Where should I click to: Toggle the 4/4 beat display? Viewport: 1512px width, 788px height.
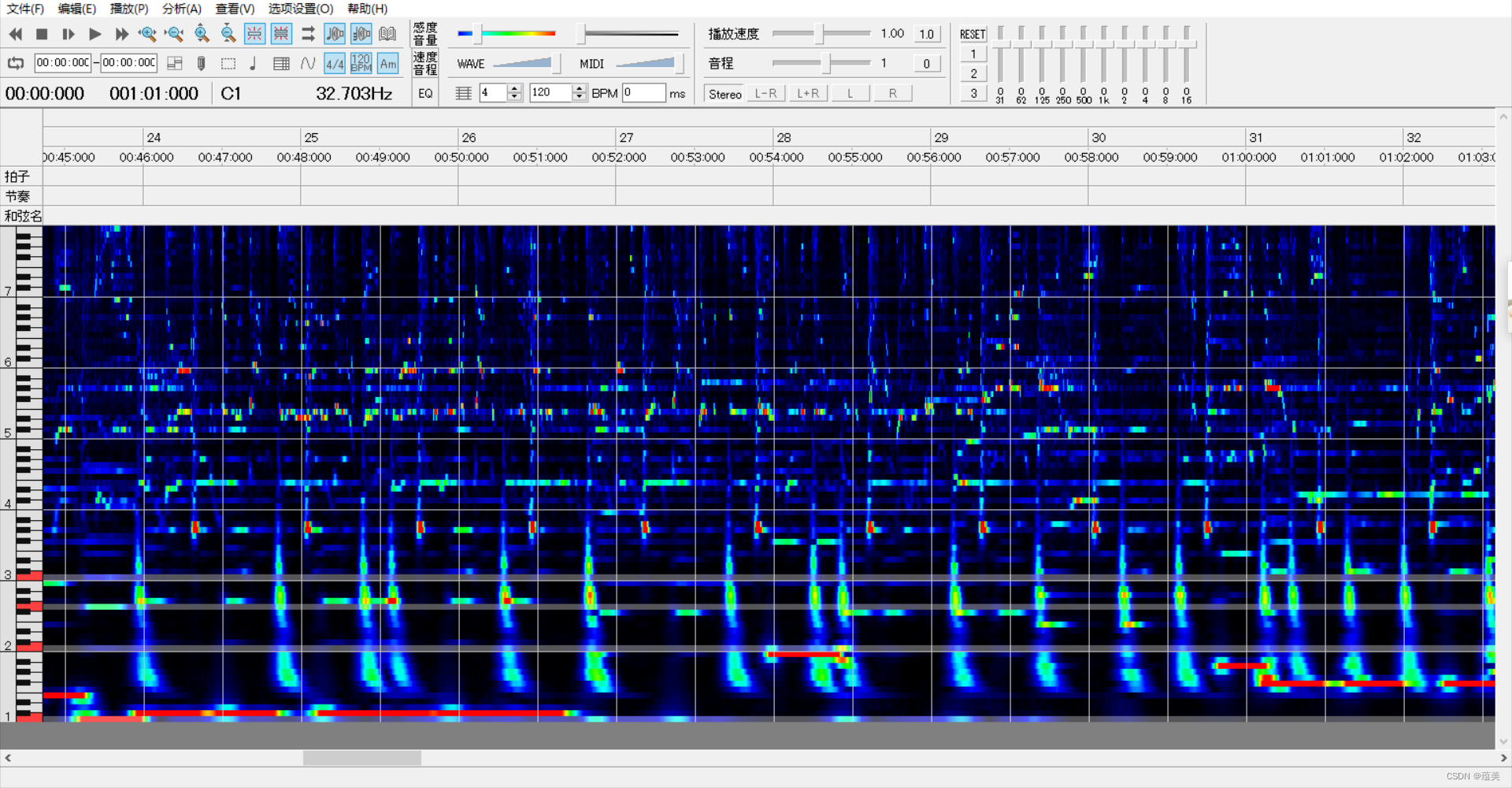[335, 63]
